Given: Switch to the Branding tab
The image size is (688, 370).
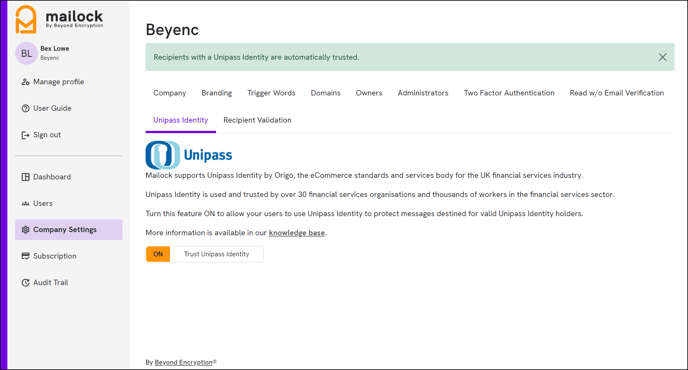Looking at the screenshot, I should click(x=217, y=93).
